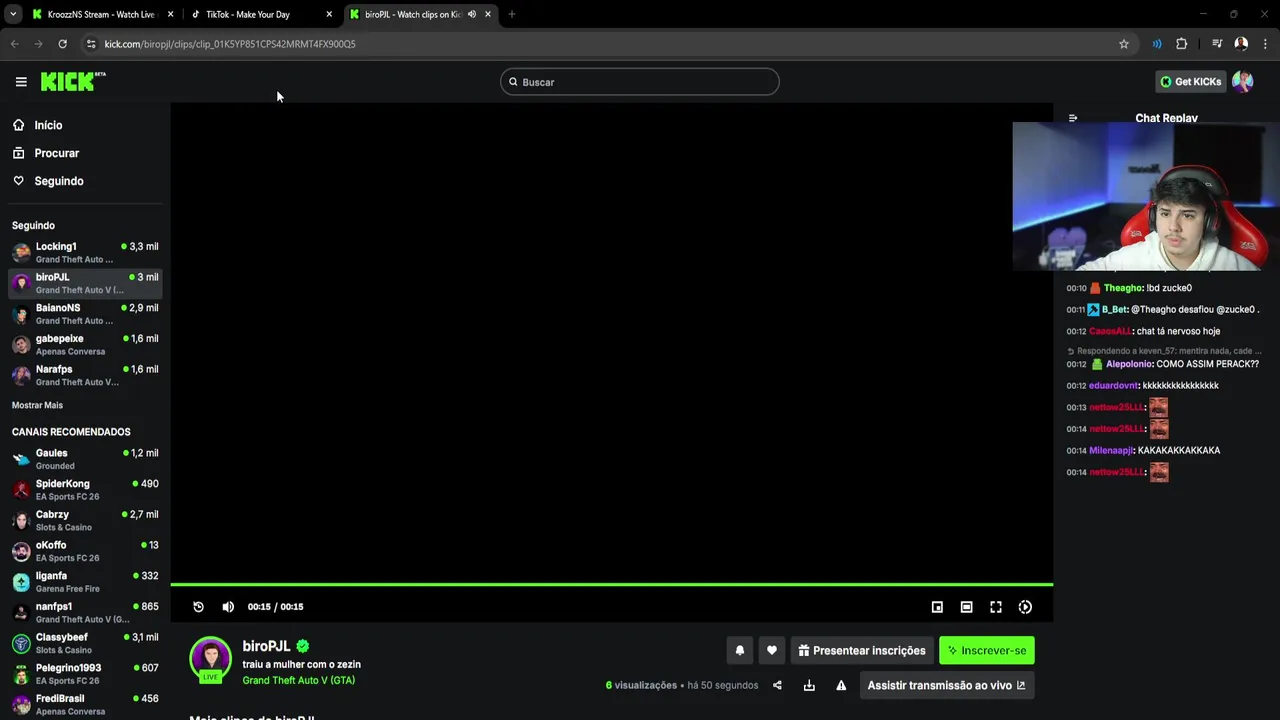This screenshot has height=720, width=1280.
Task: Toggle theater mode
Action: (x=966, y=607)
